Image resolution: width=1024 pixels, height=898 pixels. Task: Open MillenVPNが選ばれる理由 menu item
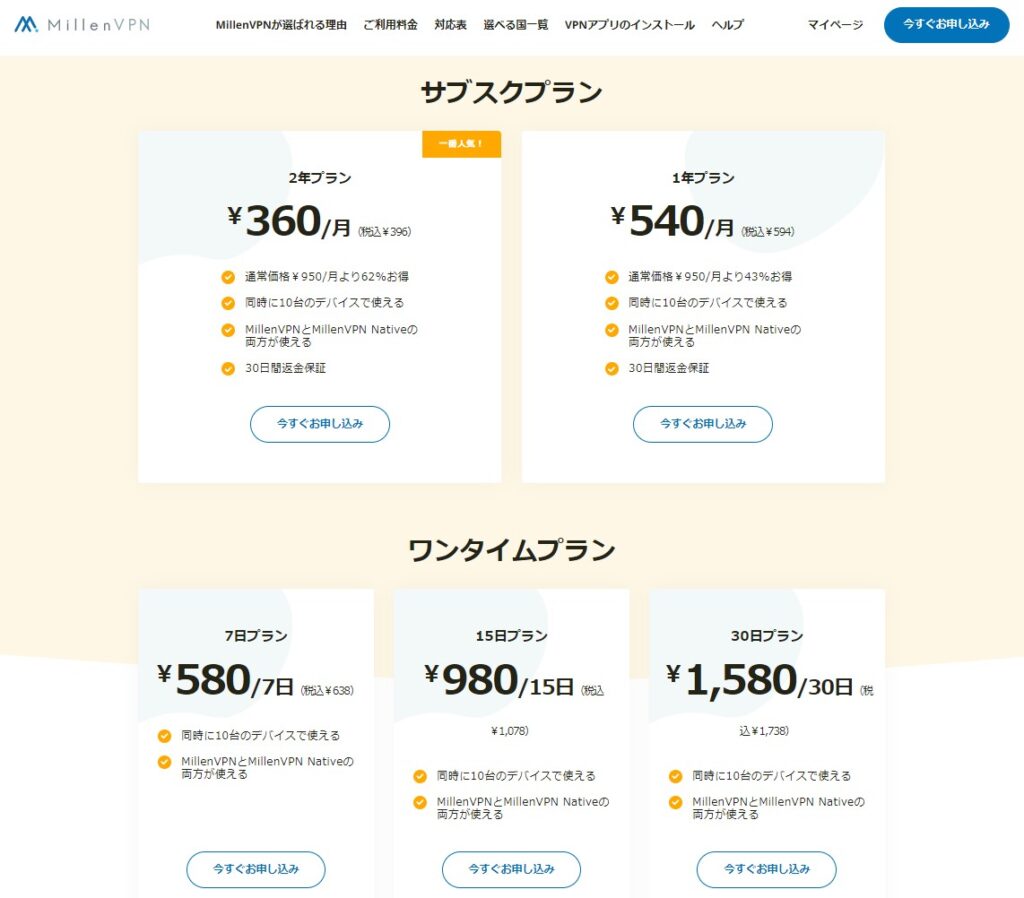pyautogui.click(x=281, y=25)
